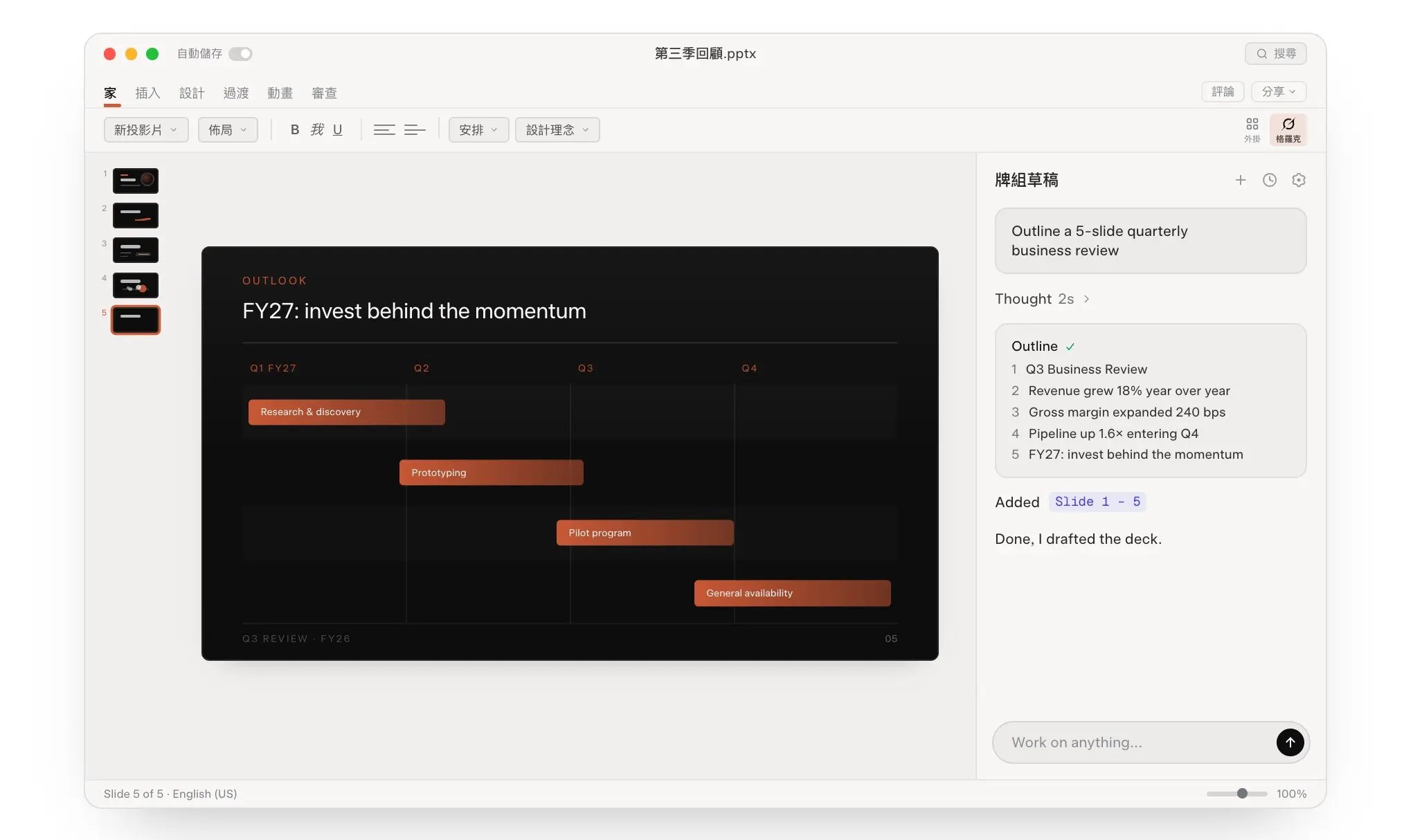The height and width of the screenshot is (840, 1404).
Task: Open the 動畫 animations tab
Action: coord(280,93)
